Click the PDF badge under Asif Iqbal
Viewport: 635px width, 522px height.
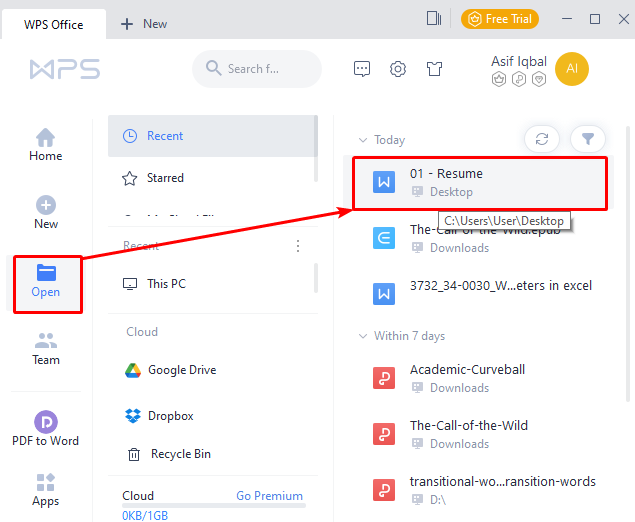coord(519,79)
